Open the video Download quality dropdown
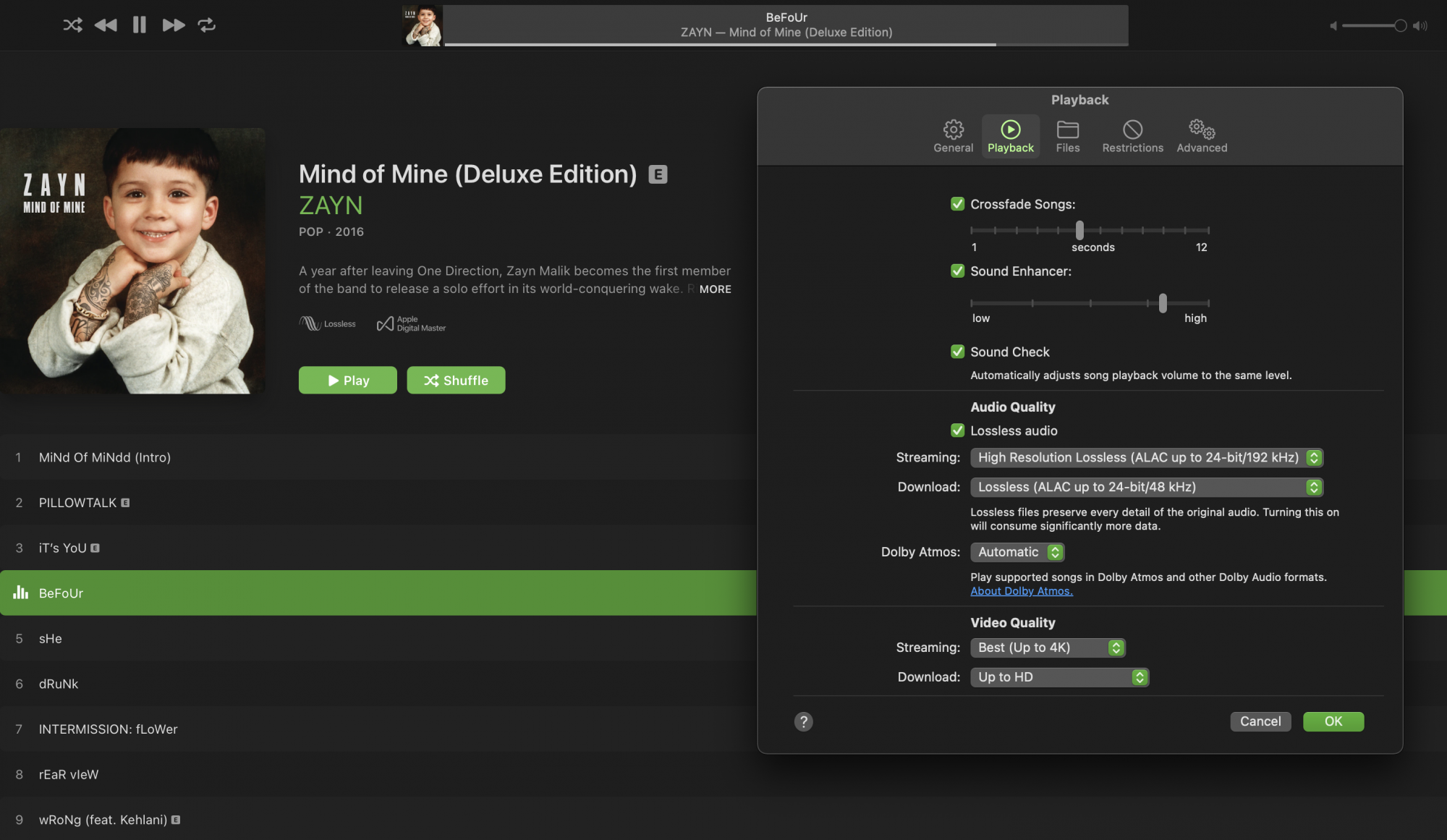The height and width of the screenshot is (840, 1447). tap(1059, 677)
